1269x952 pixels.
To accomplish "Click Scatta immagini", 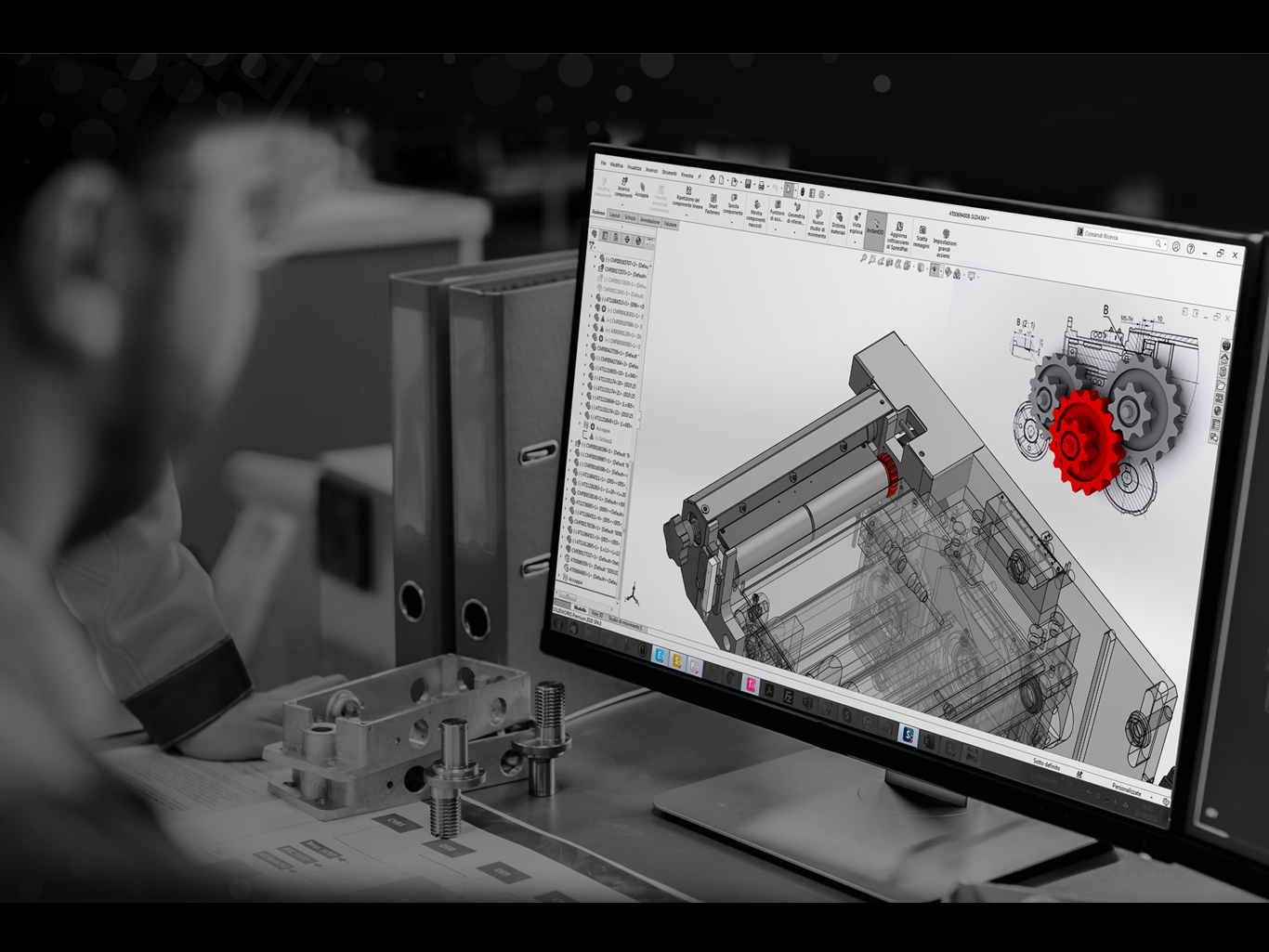I will coord(922,237).
